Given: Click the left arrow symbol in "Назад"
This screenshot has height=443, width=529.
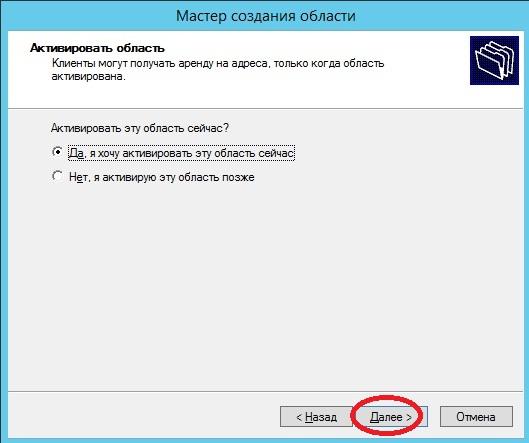Looking at the screenshot, I should [x=299, y=417].
